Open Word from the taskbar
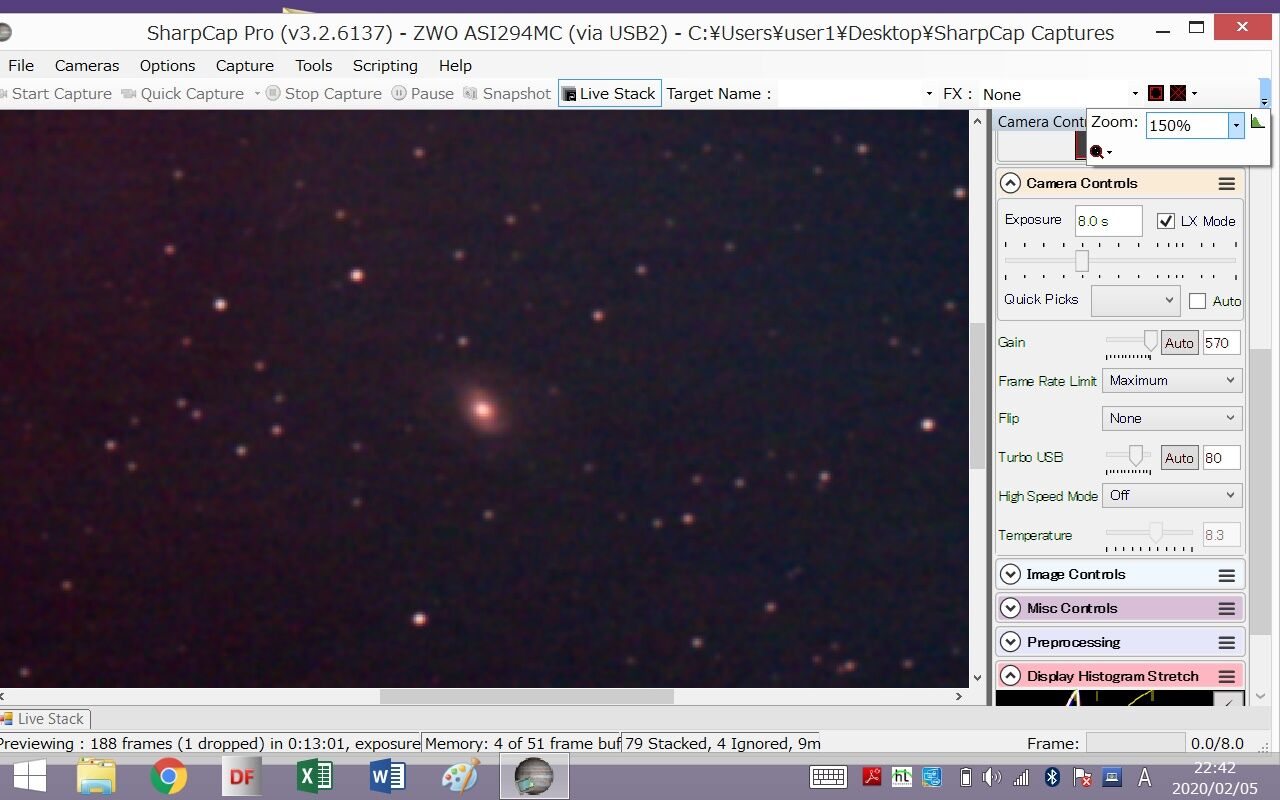 tap(387, 776)
